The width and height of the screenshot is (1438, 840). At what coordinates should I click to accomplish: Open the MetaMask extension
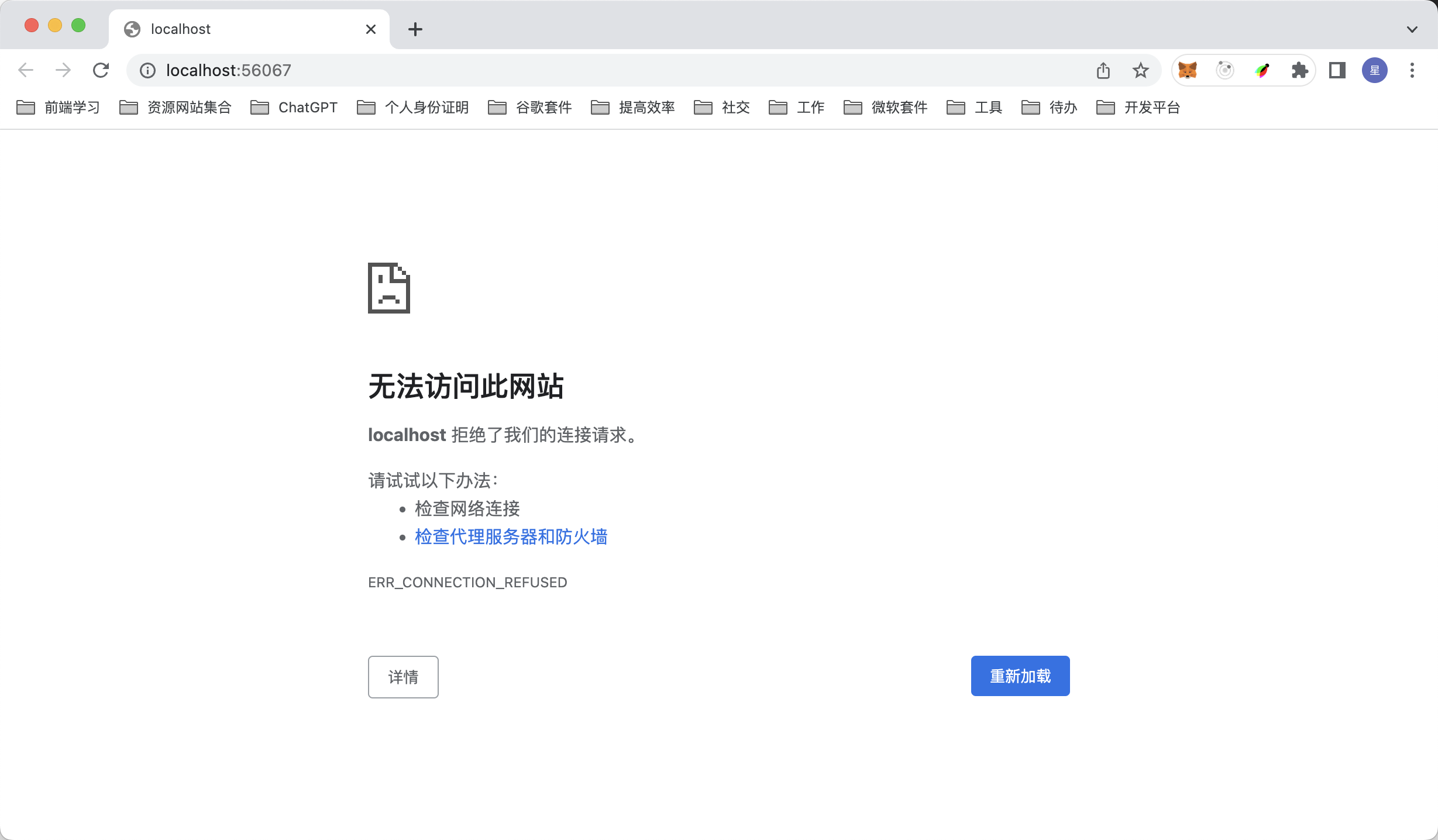(x=1187, y=70)
